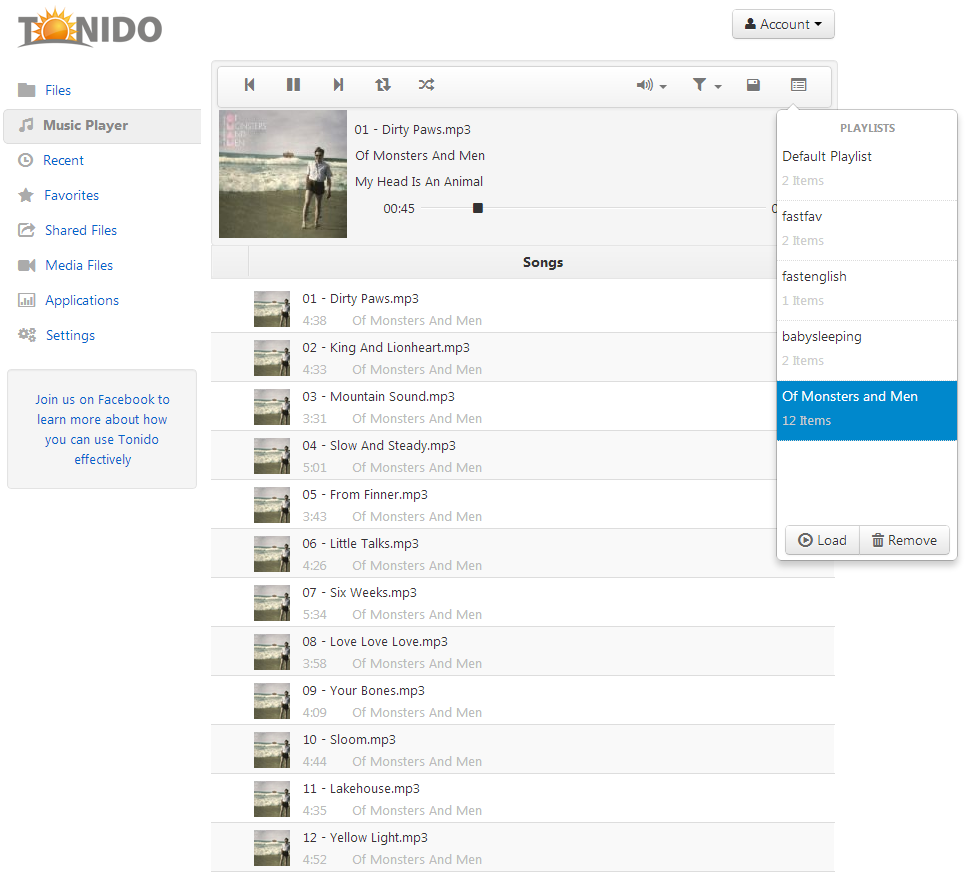Open the Account dropdown

783,24
